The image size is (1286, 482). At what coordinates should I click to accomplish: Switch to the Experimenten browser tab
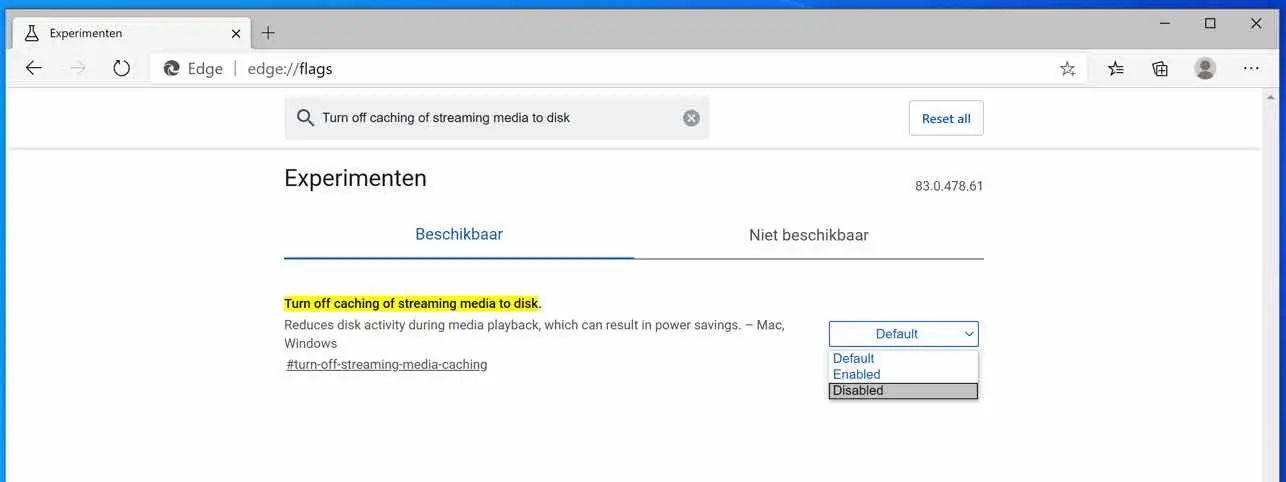click(130, 33)
